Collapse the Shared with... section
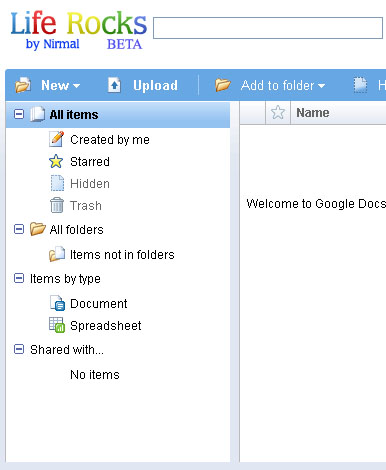This screenshot has height=470, width=386. tap(19, 349)
